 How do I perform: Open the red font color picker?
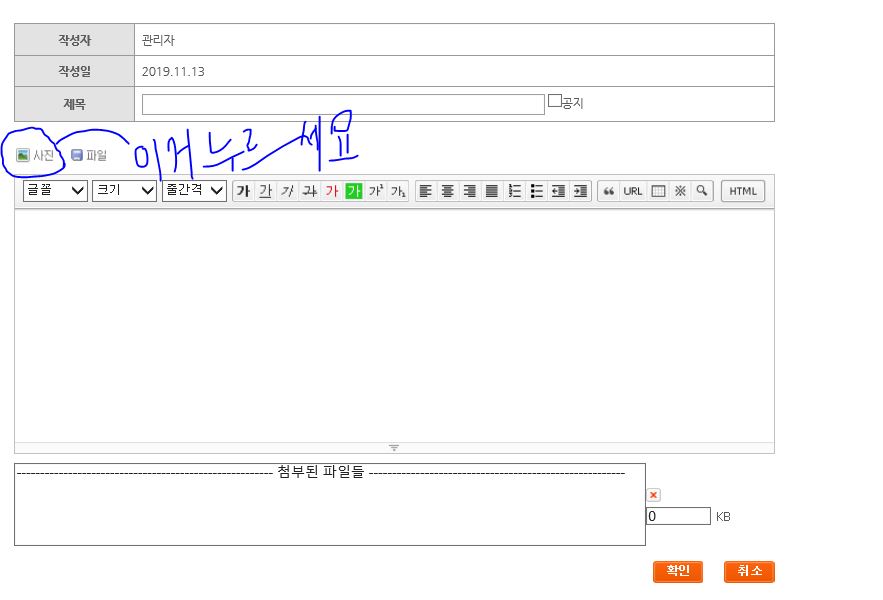[x=331, y=191]
